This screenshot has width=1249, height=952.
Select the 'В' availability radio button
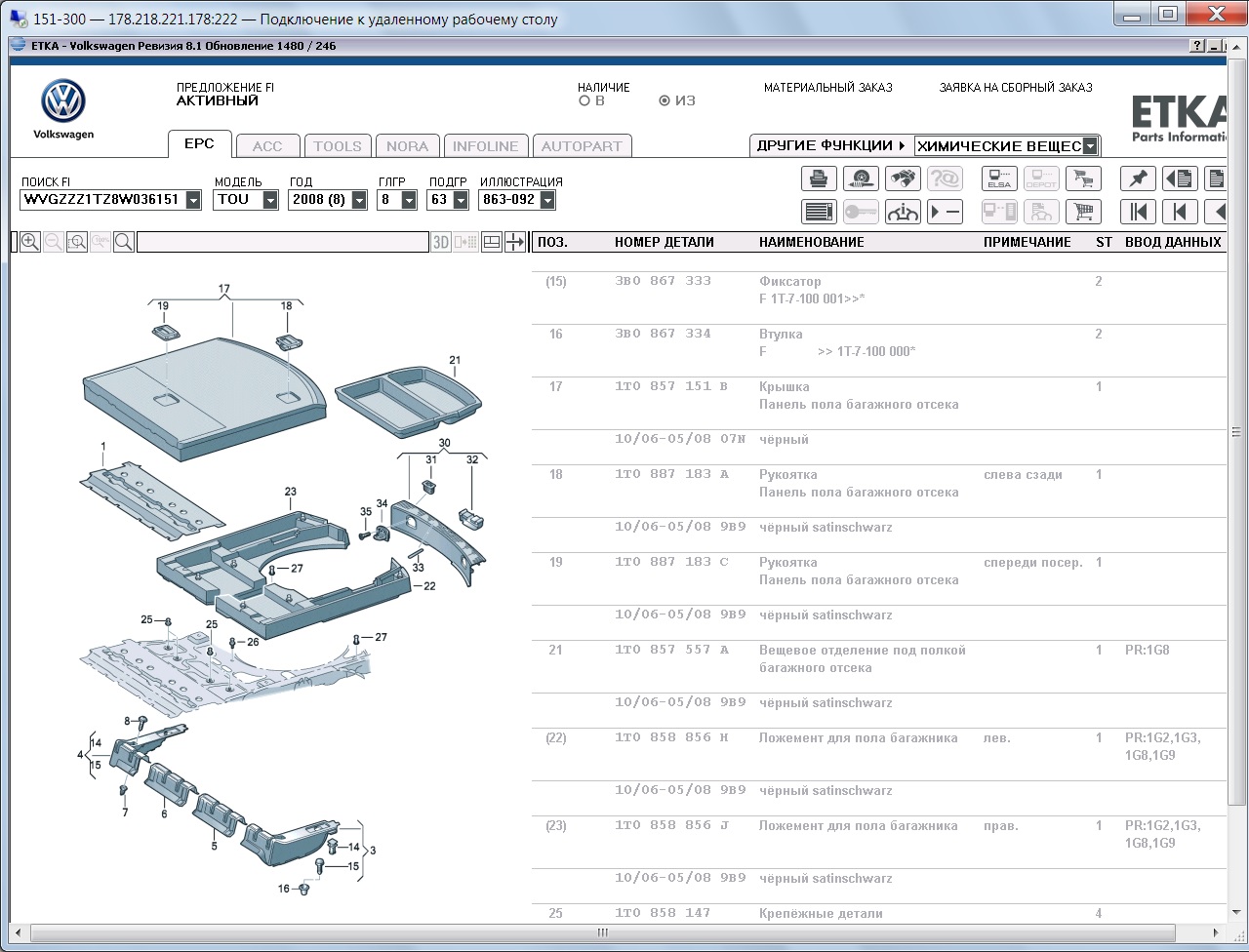[x=584, y=100]
